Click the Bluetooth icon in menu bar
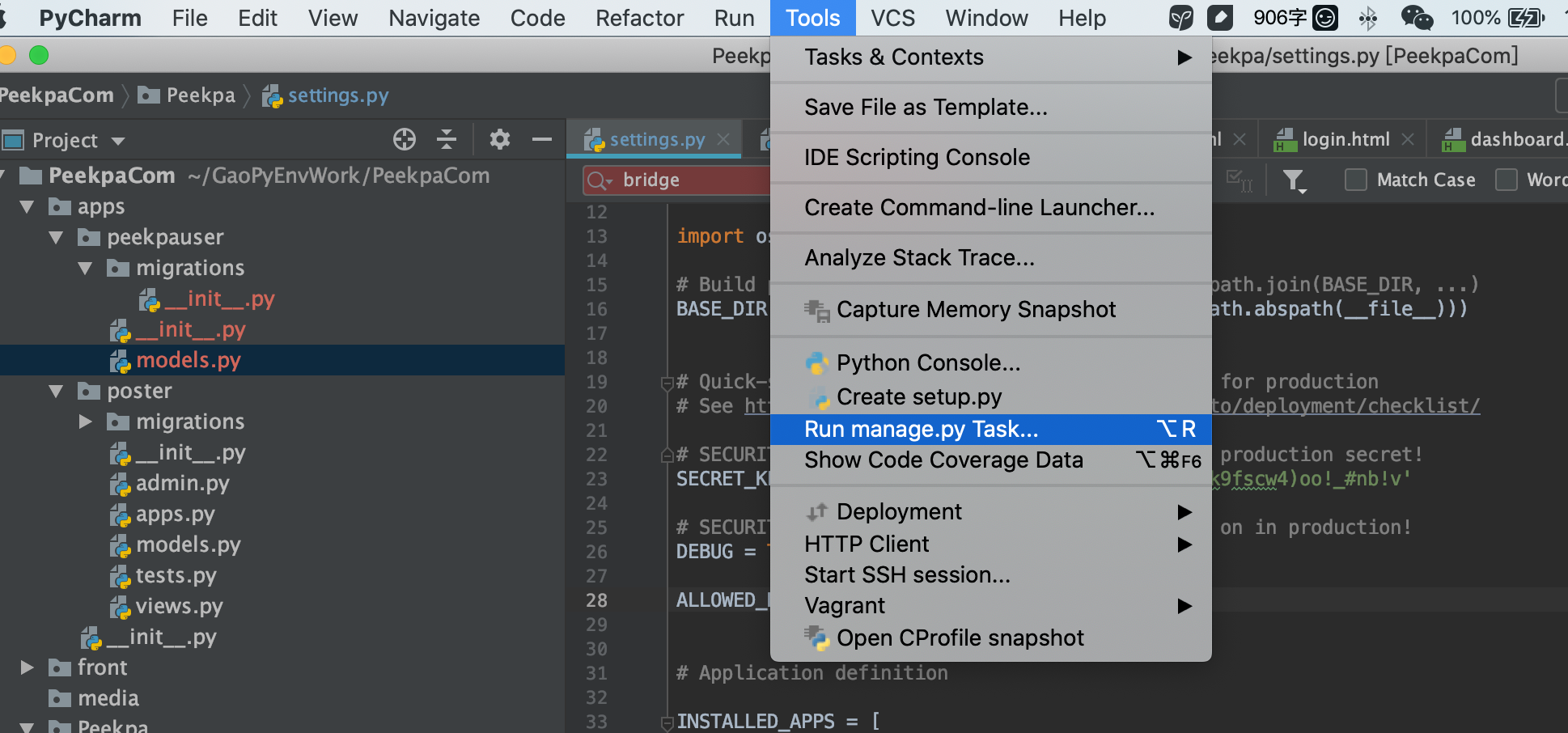Image resolution: width=1568 pixels, height=733 pixels. coord(1368,18)
